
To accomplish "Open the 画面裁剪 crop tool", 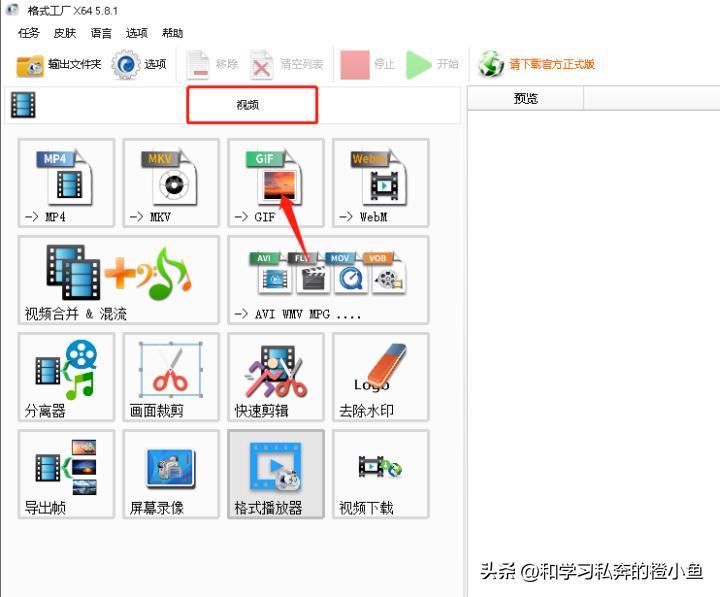I will coord(171,377).
